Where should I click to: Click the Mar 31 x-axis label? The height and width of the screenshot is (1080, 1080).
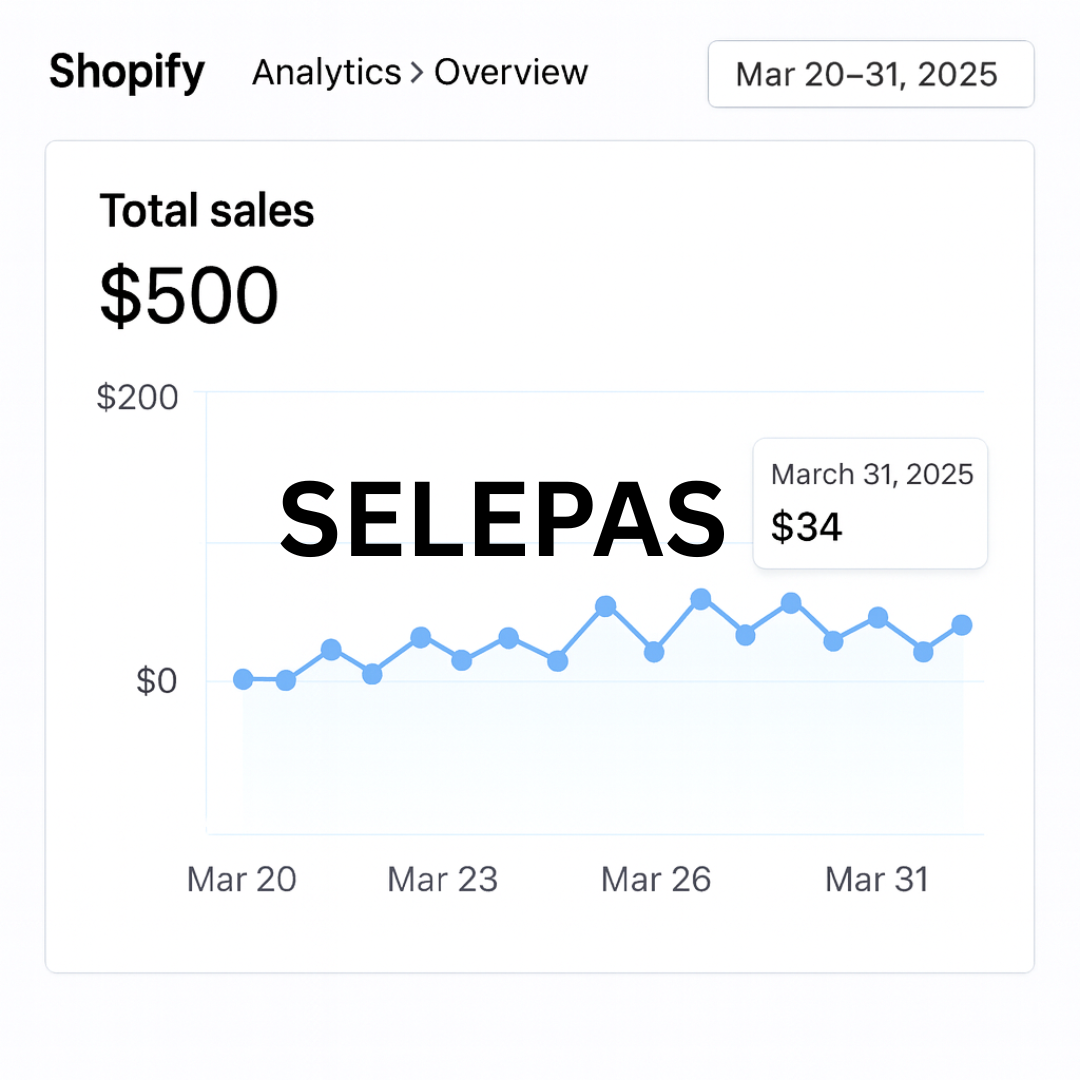click(x=877, y=880)
